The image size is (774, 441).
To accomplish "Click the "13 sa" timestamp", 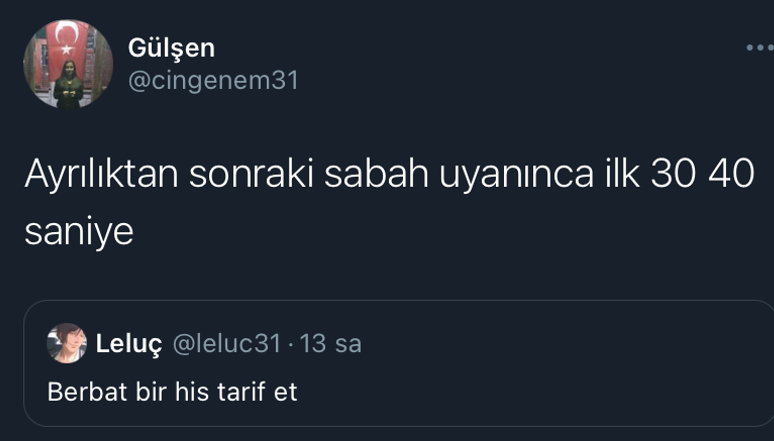I will (x=331, y=344).
